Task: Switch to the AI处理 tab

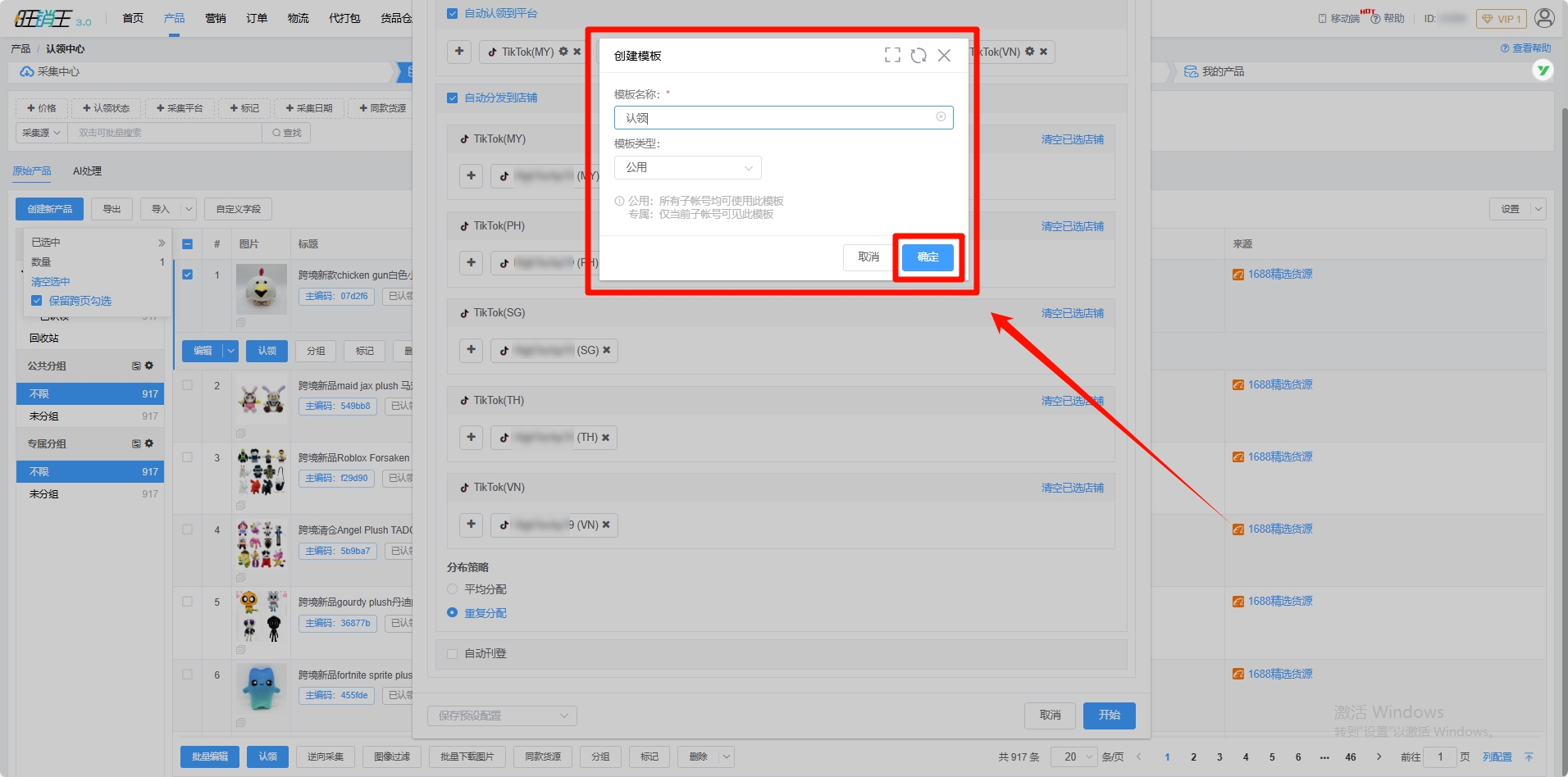Action: point(87,171)
